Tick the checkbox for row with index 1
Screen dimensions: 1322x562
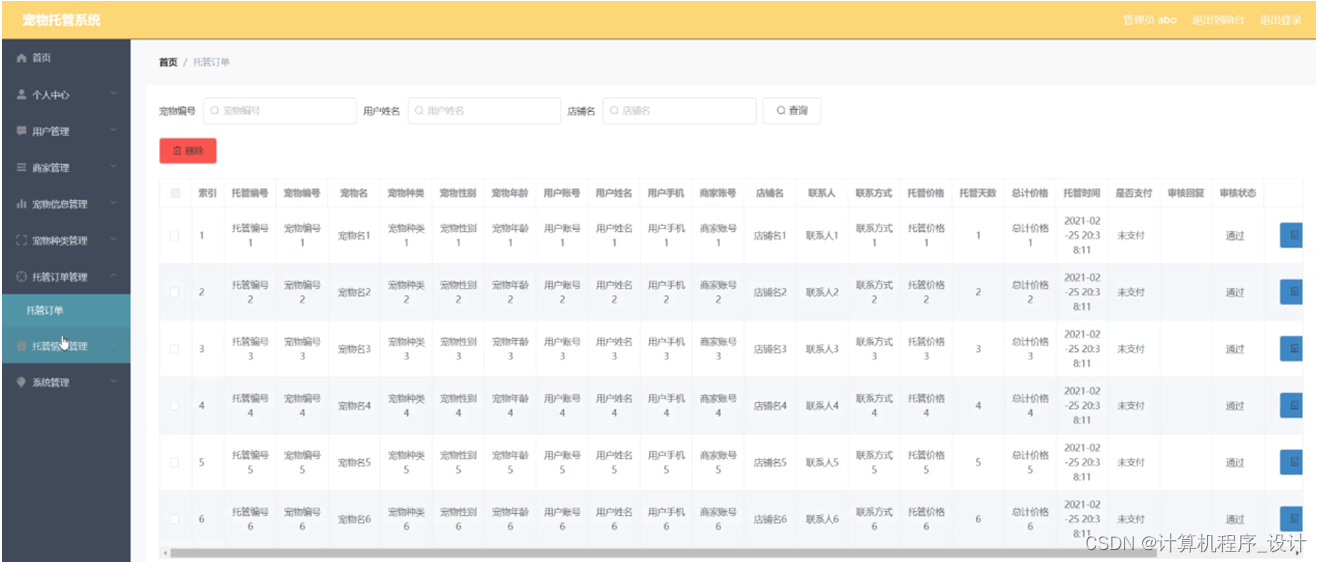tap(175, 236)
